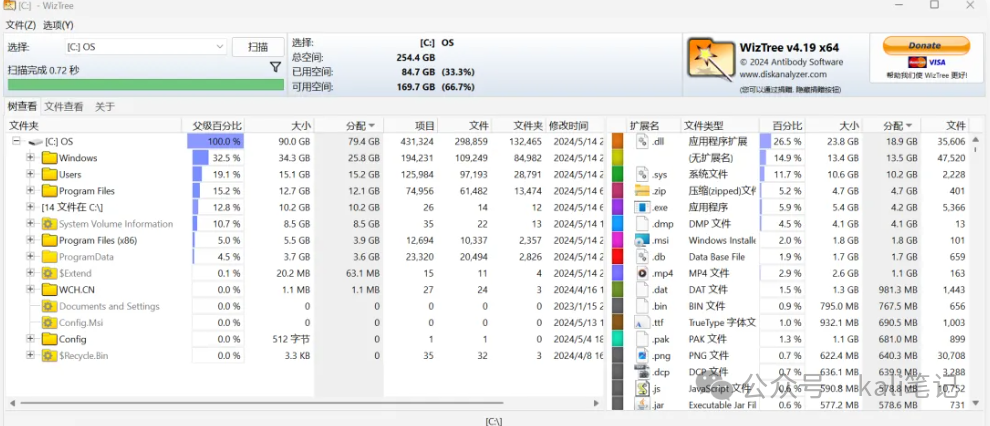The image size is (990, 426).
Task: Collapse the [C:] OS root node
Action: point(16,141)
